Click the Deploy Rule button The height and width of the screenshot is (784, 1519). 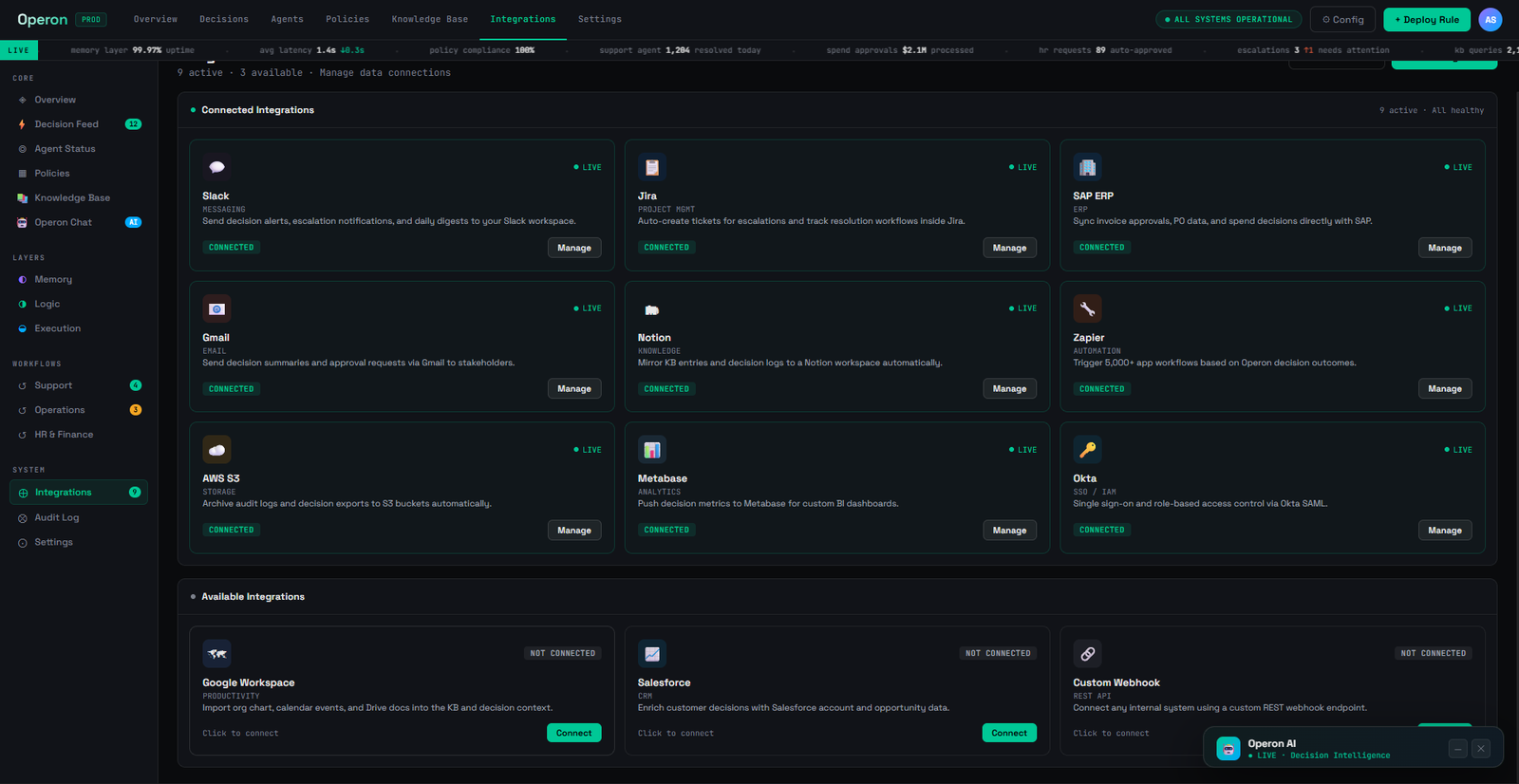click(1427, 19)
